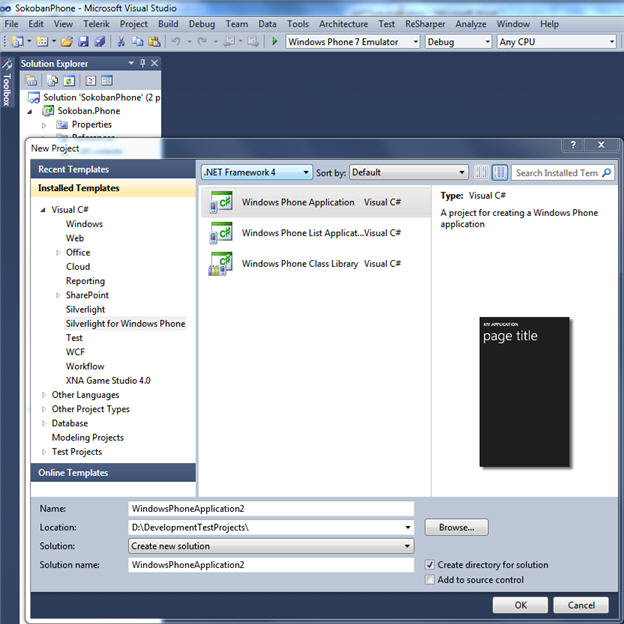Open the Build menu
Screen dimensions: 624x624
(168, 24)
